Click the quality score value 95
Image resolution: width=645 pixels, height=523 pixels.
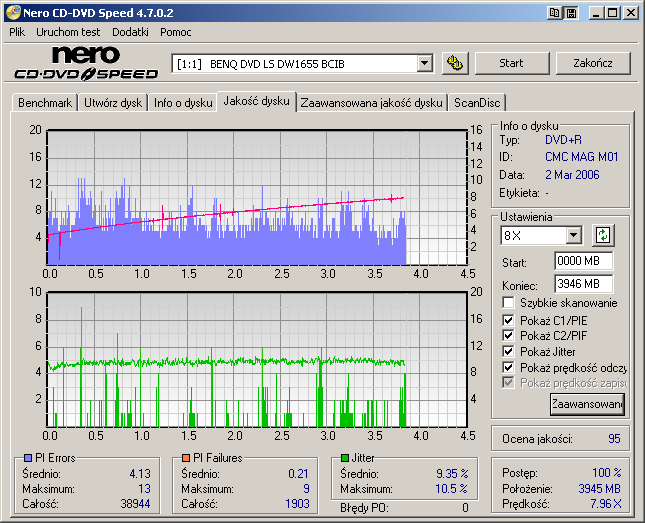(614, 439)
